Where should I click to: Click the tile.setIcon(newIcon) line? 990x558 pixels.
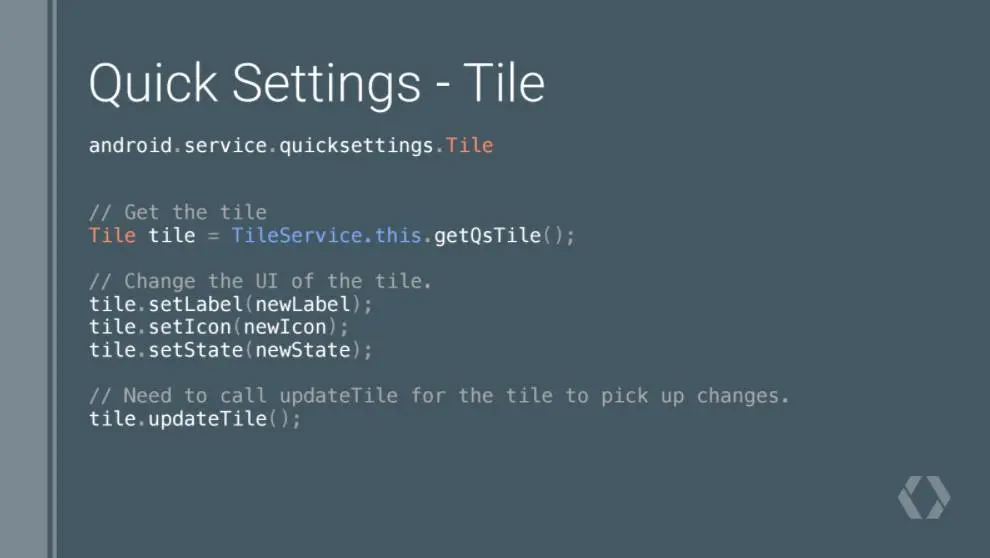pos(218,327)
